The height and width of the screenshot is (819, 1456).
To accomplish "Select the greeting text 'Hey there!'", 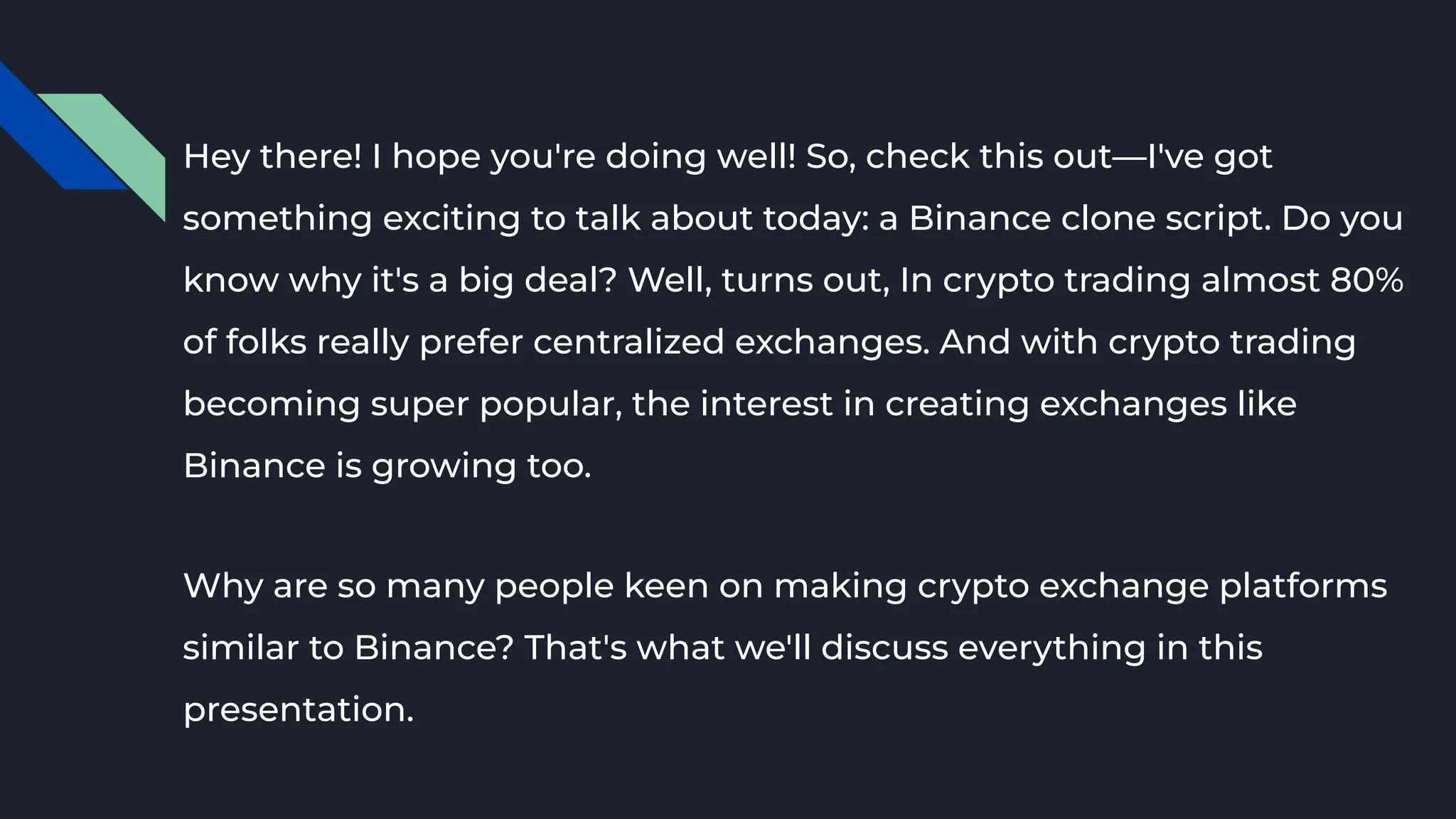I will (272, 156).
